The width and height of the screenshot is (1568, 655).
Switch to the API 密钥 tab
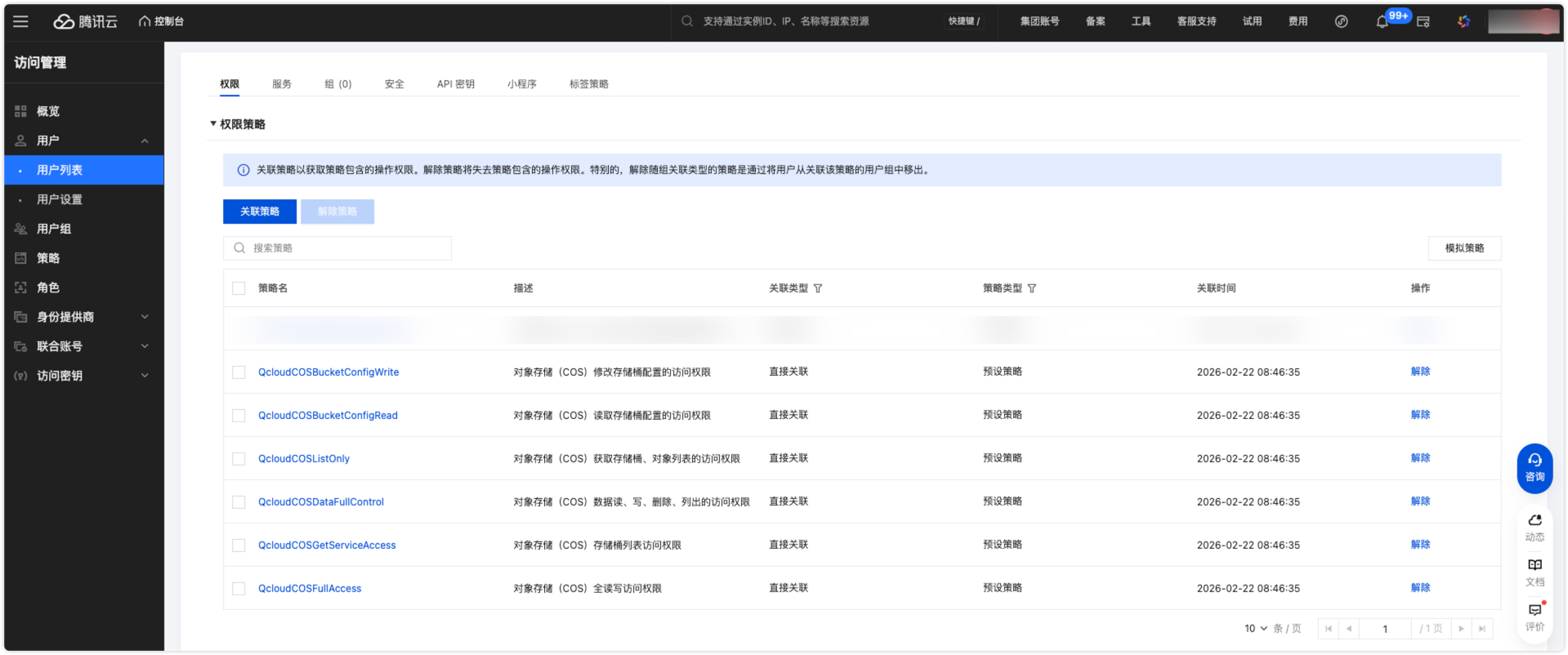(x=455, y=84)
